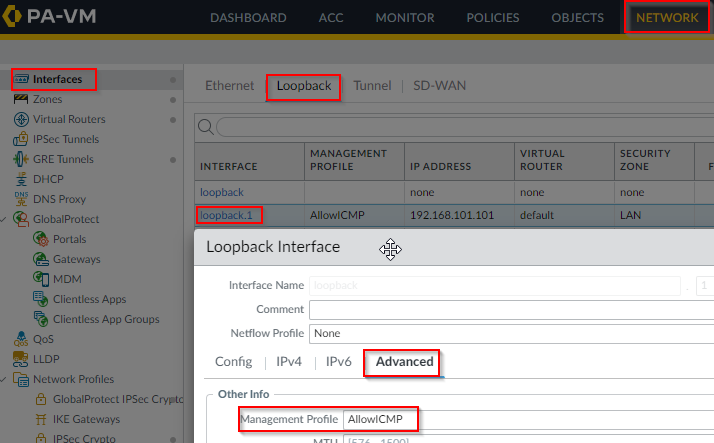The image size is (714, 443).
Task: Click the Clientless App Groups icon
Action: 41,319
